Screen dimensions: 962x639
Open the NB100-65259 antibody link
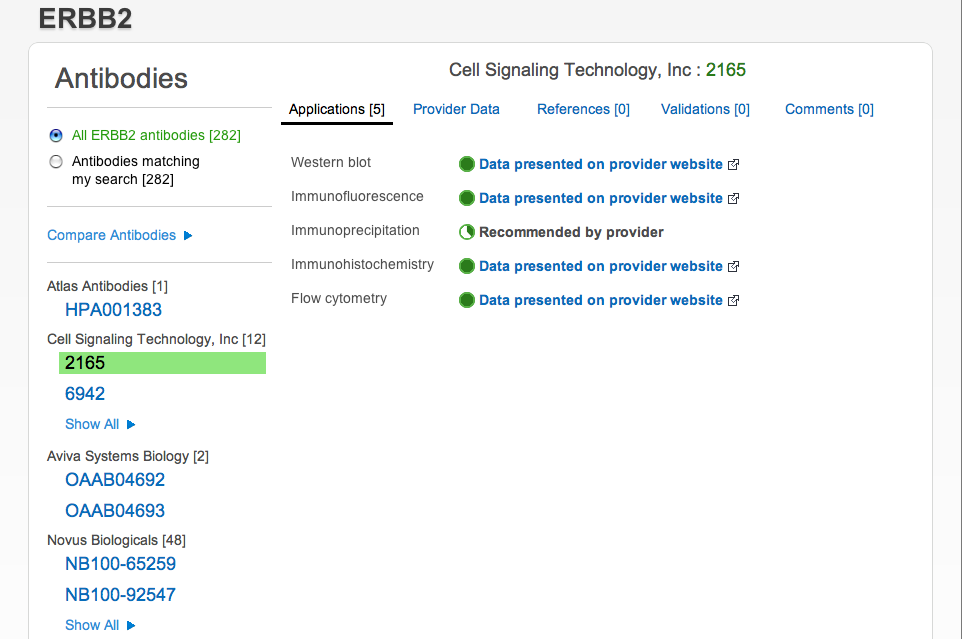[x=120, y=564]
